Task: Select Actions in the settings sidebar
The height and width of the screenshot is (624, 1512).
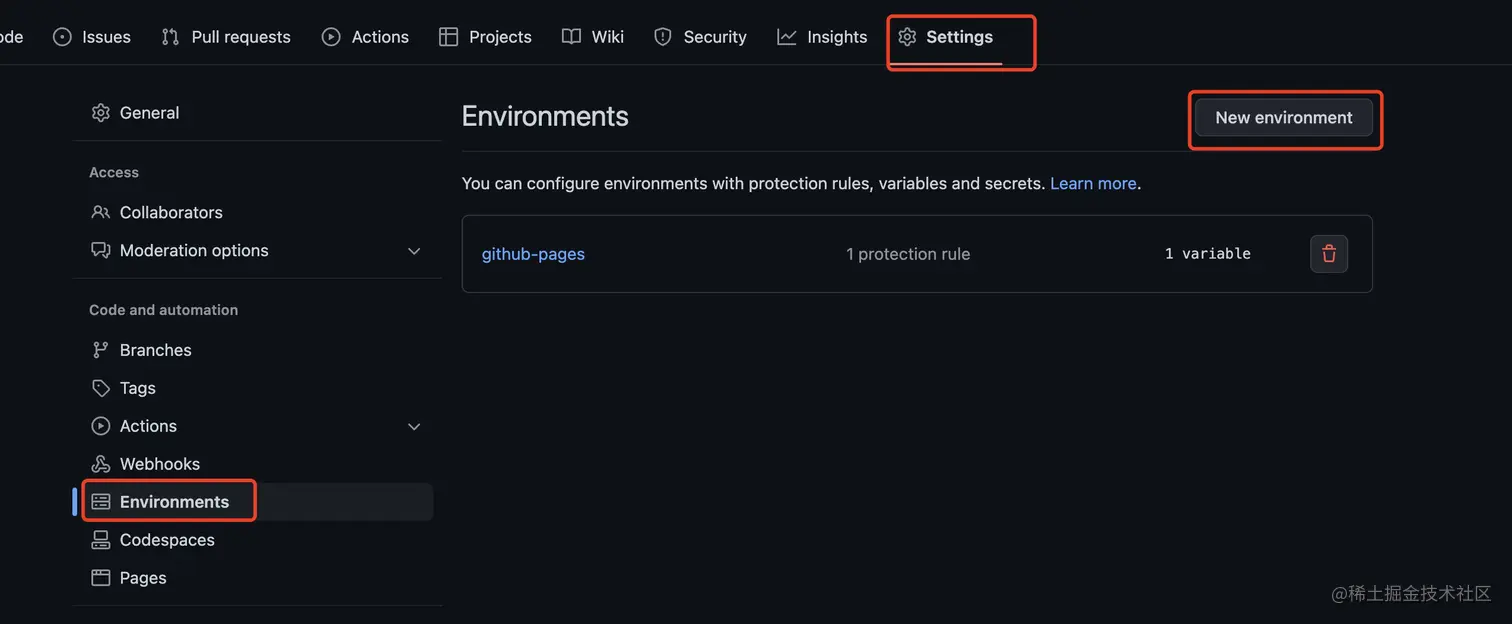Action: pos(148,426)
